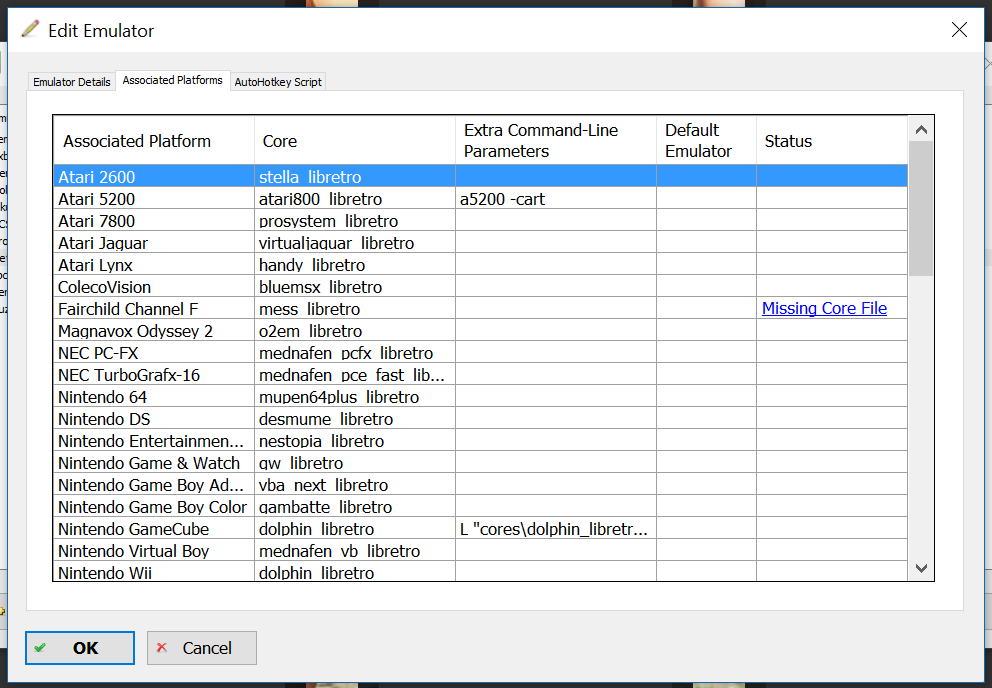Click the prosystem_libretro core cell
The image size is (992, 688).
(x=355, y=220)
